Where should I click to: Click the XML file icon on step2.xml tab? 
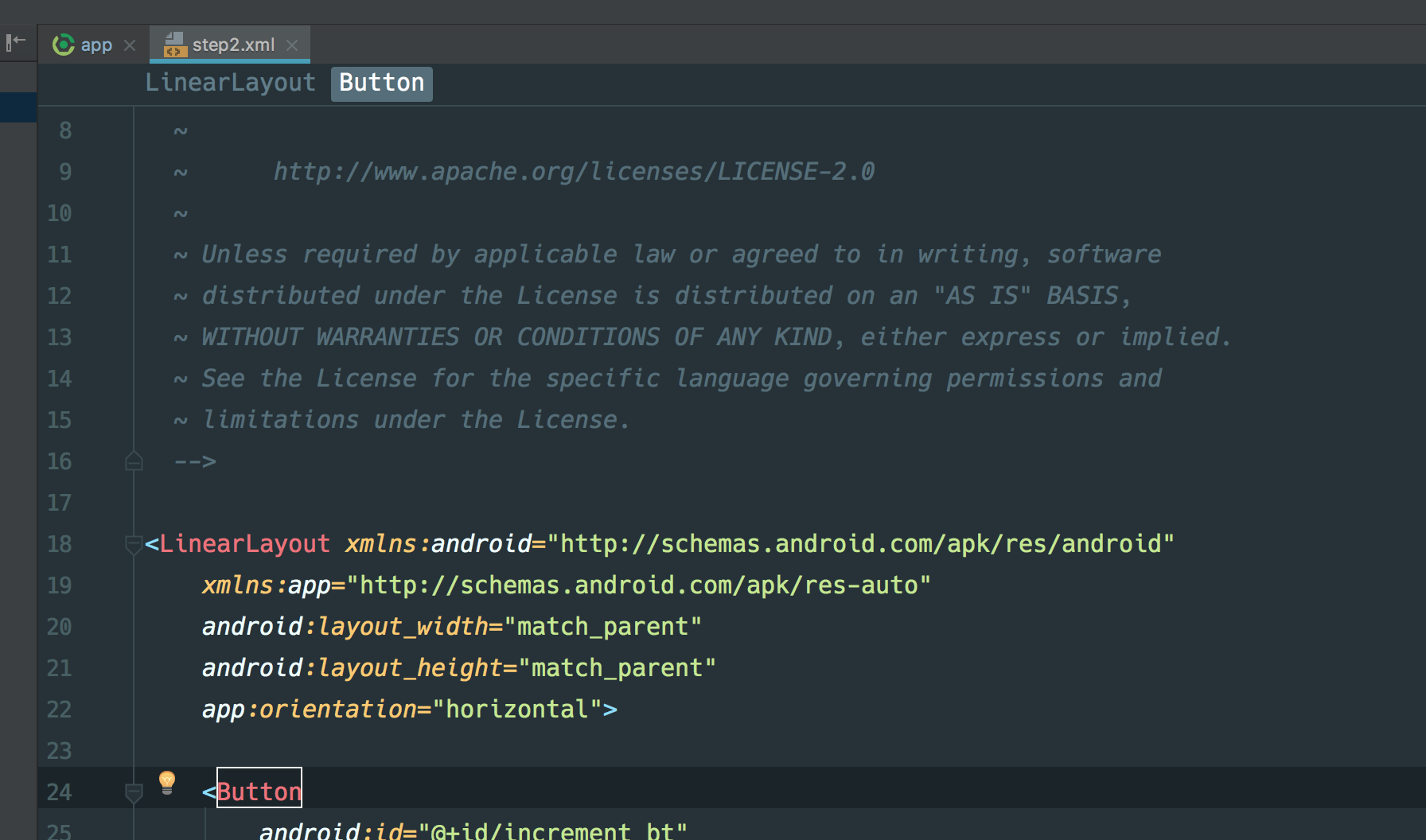(173, 45)
